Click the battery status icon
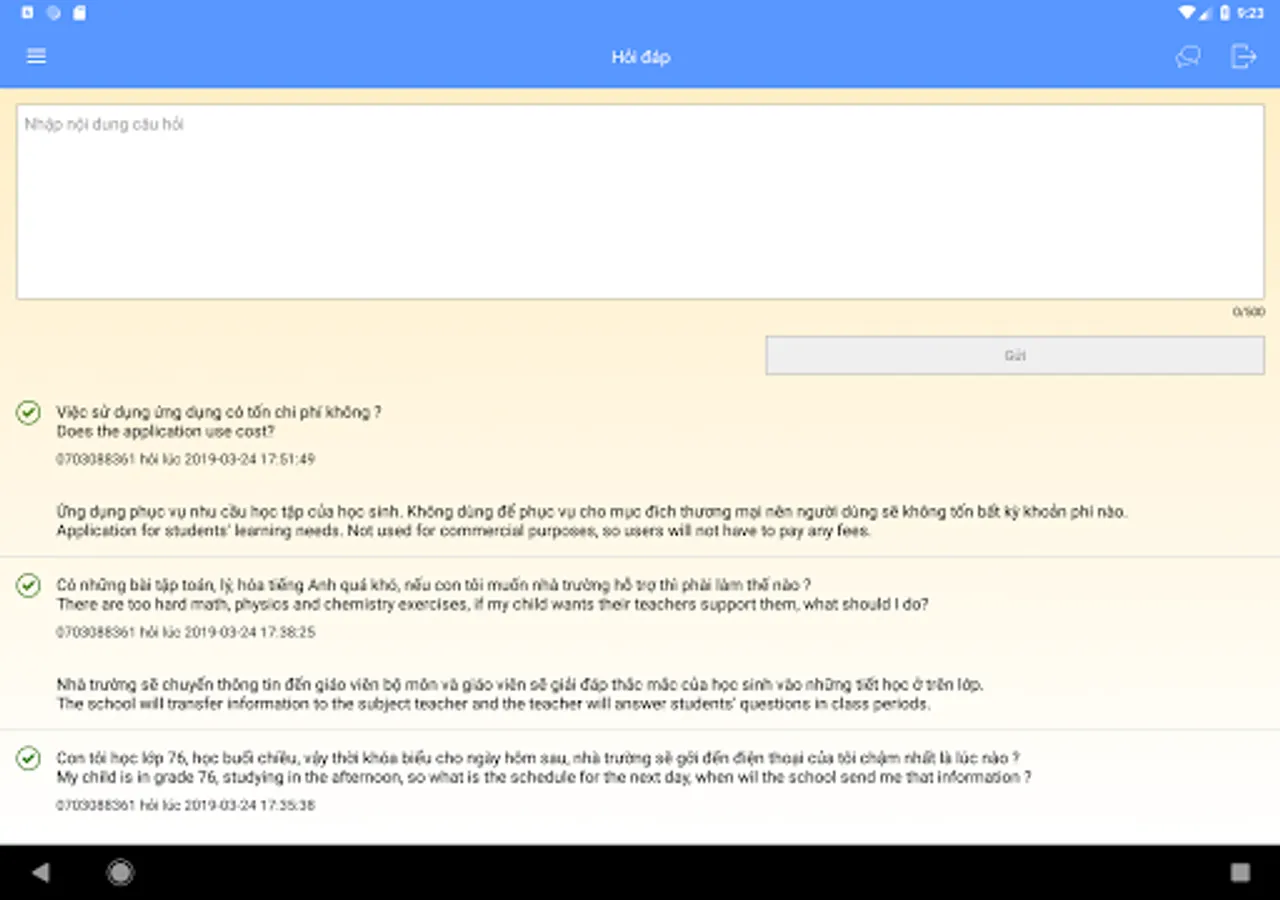The height and width of the screenshot is (900, 1280). [1225, 13]
